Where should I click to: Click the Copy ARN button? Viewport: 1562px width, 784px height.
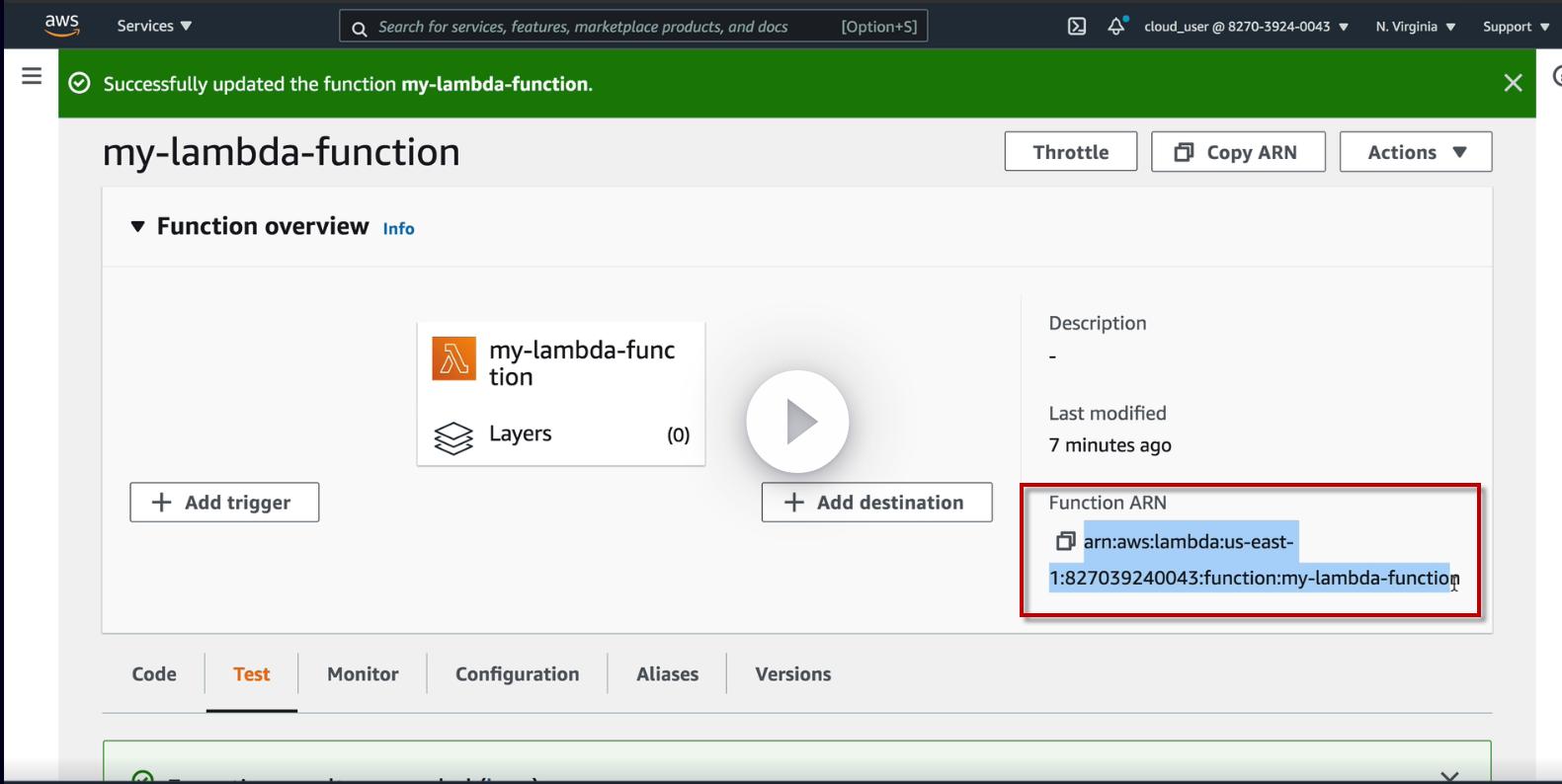tap(1238, 152)
